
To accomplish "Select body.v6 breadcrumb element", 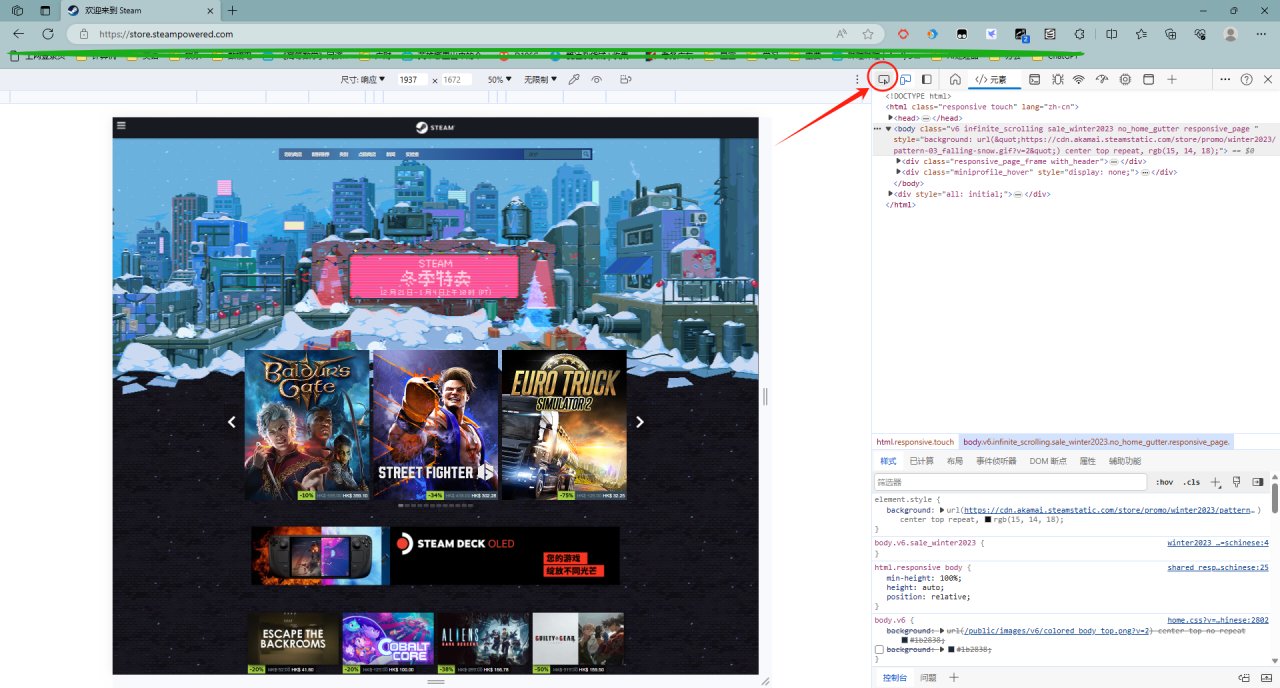I will pyautogui.click(x=1096, y=442).
